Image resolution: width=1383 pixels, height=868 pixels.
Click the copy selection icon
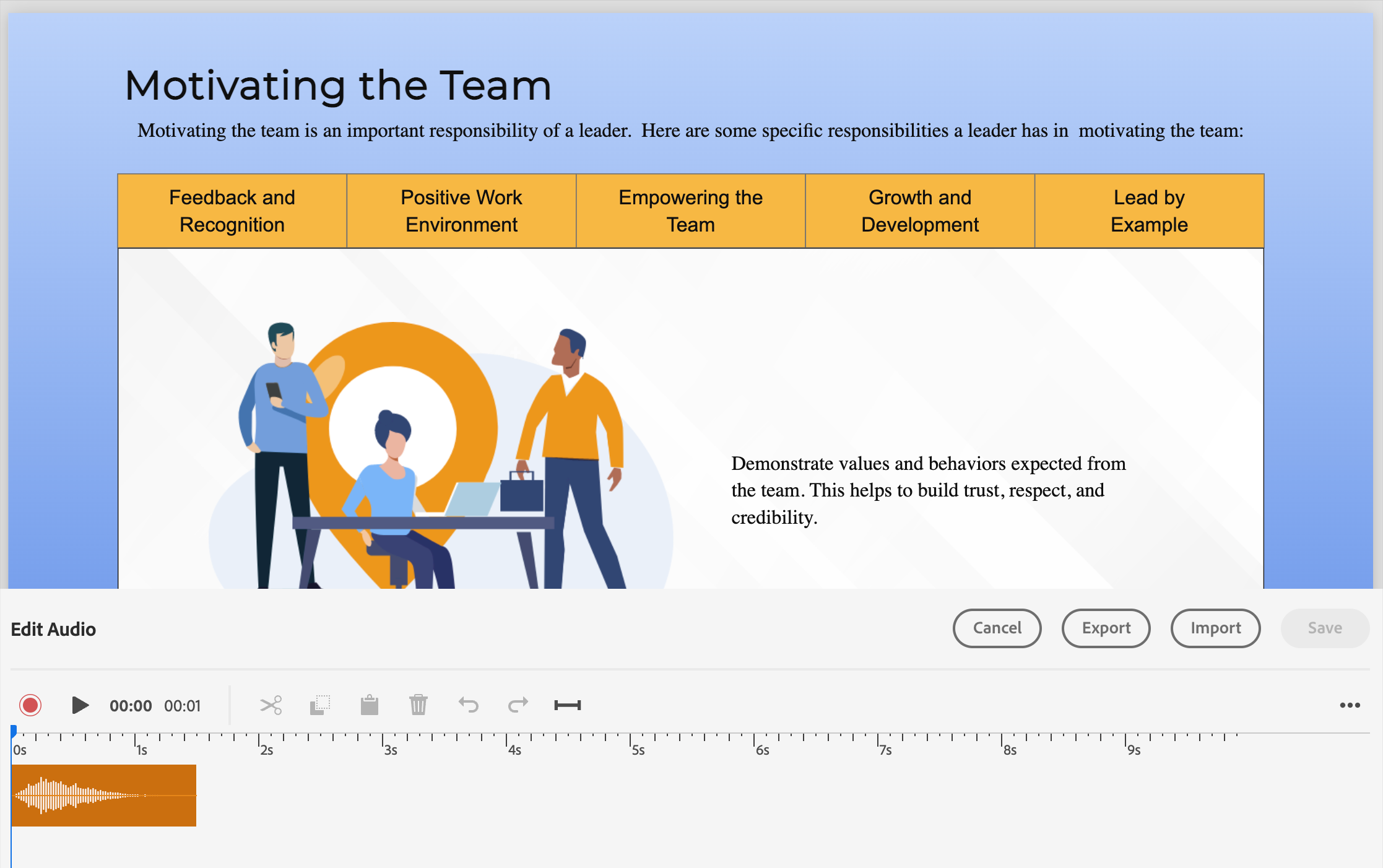pyautogui.click(x=320, y=705)
